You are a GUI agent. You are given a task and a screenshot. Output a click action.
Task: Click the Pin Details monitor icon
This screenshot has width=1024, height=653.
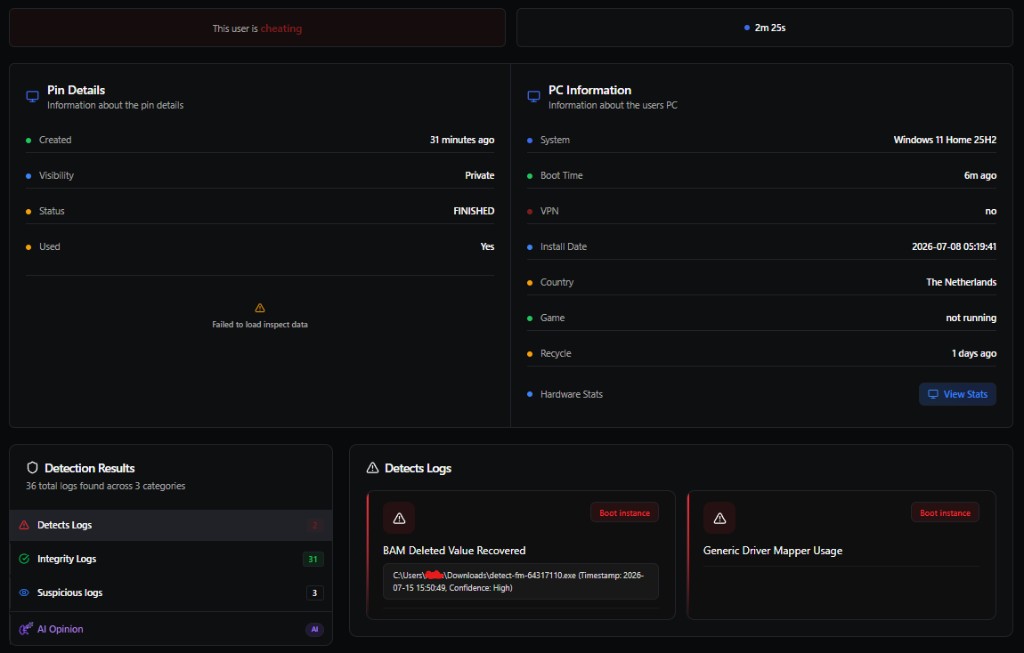tap(32, 97)
